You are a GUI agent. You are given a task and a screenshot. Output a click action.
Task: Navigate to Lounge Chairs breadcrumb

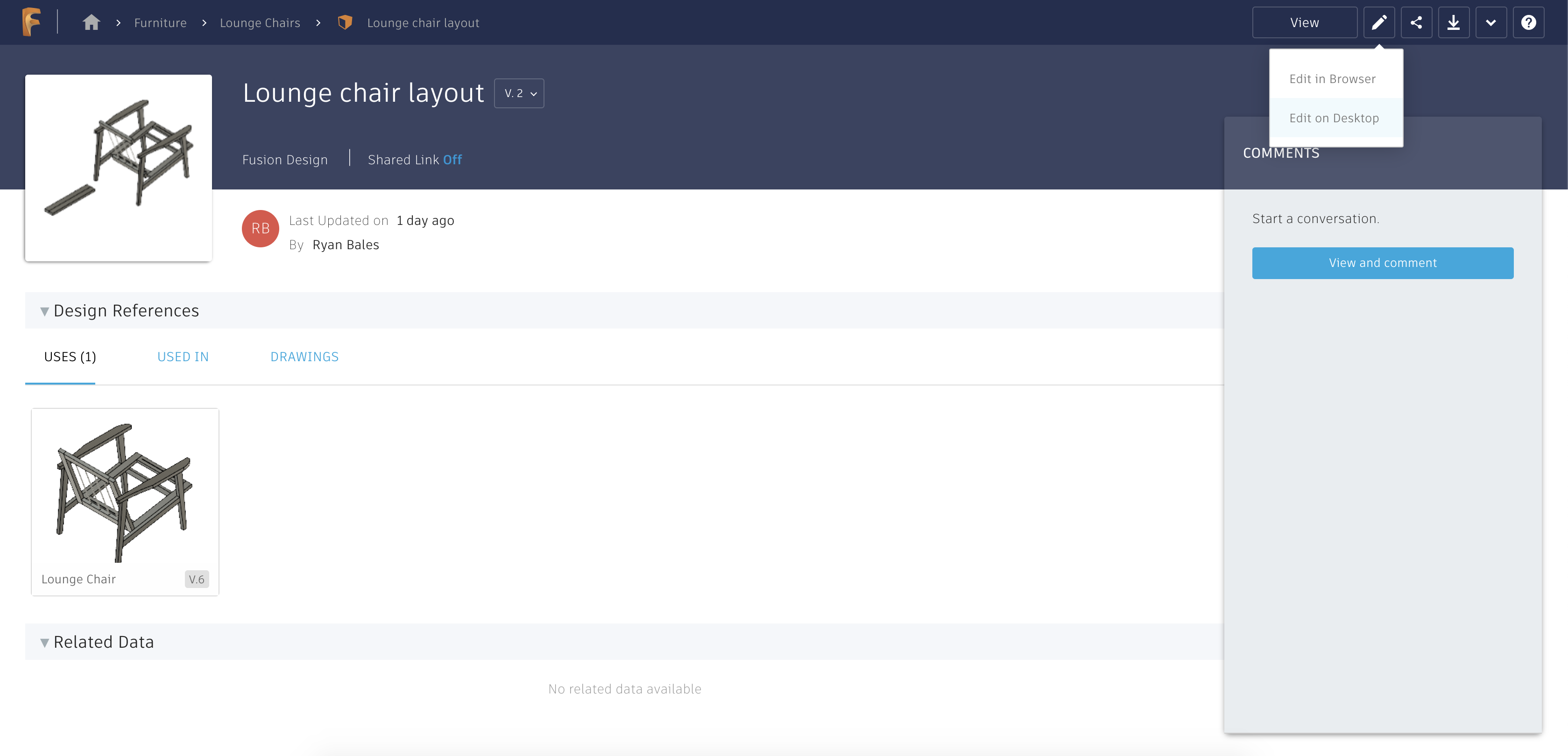260,22
